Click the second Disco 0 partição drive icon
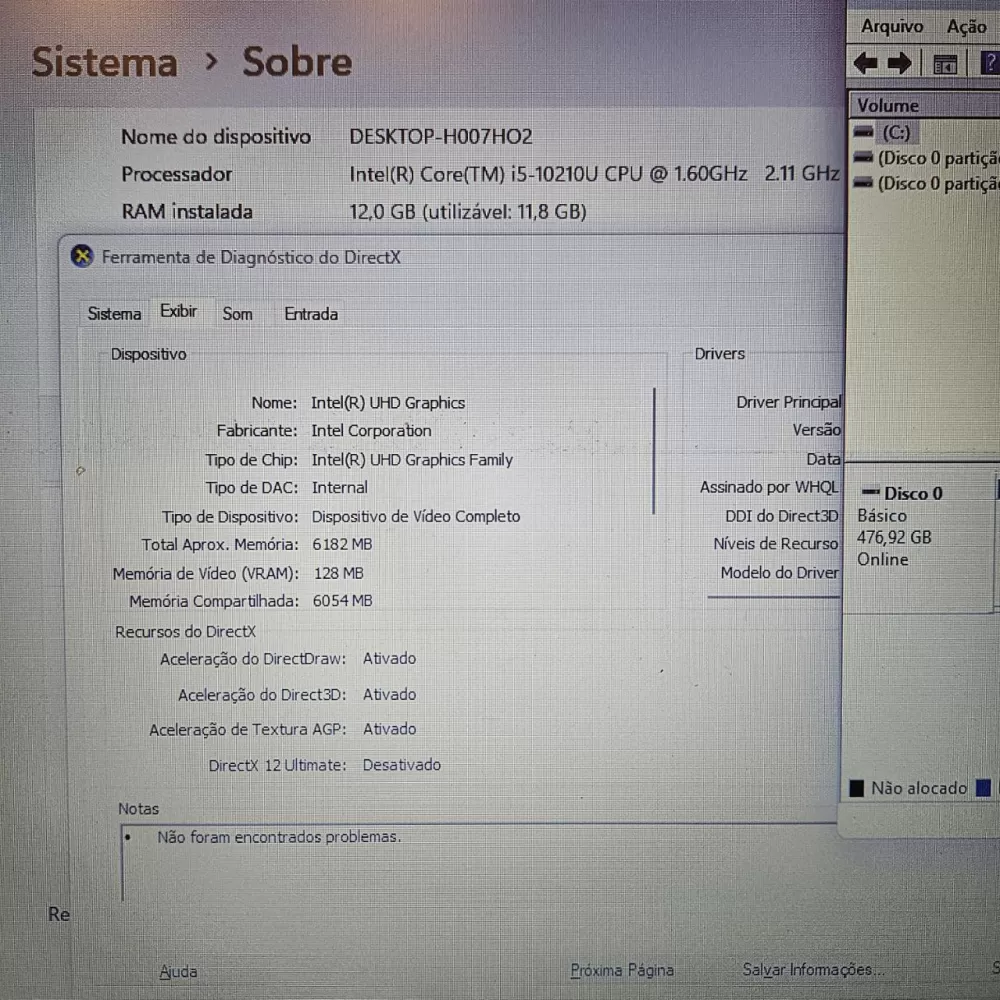The width and height of the screenshot is (1000, 1000). pyautogui.click(x=864, y=183)
